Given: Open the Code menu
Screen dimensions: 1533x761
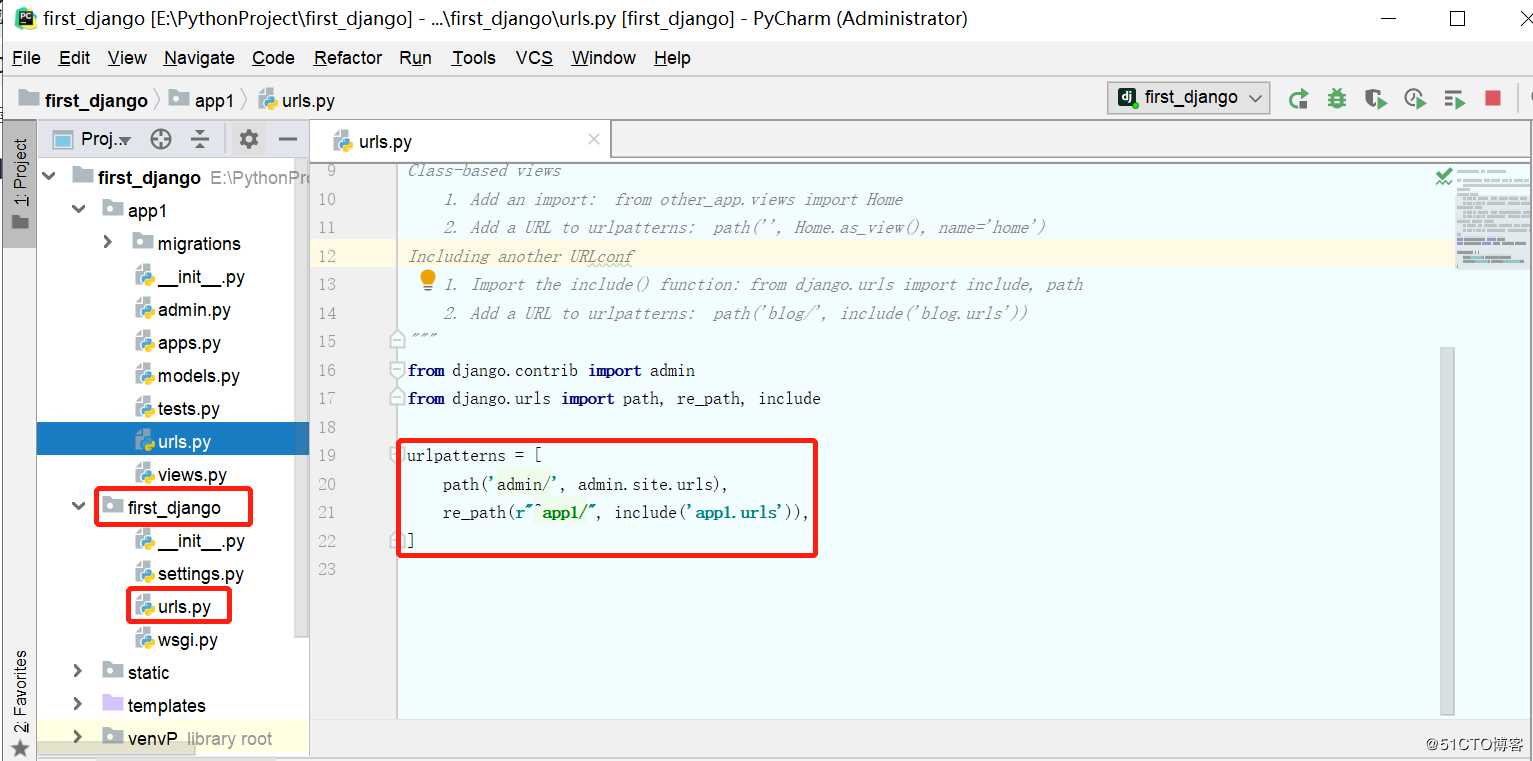Looking at the screenshot, I should click(x=273, y=57).
